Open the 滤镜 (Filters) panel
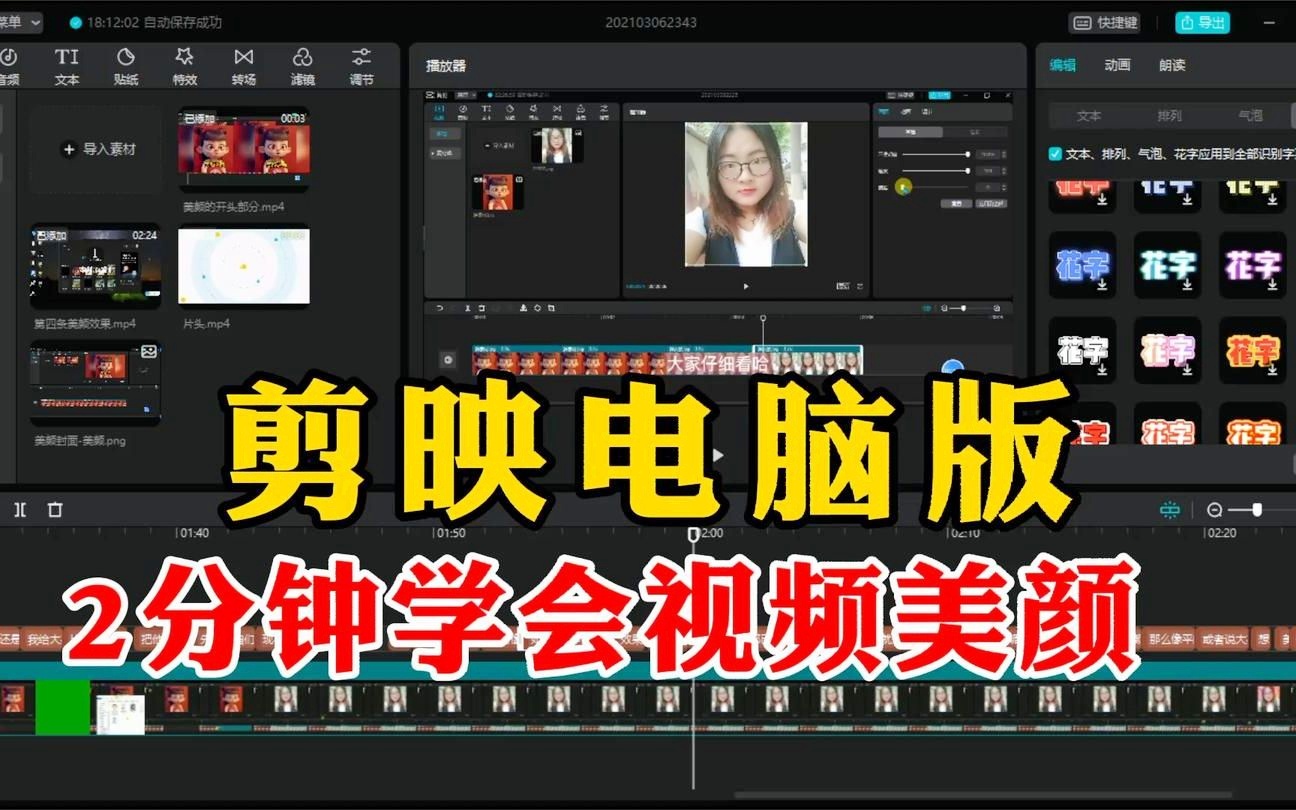The width and height of the screenshot is (1296, 810). pyautogui.click(x=302, y=67)
